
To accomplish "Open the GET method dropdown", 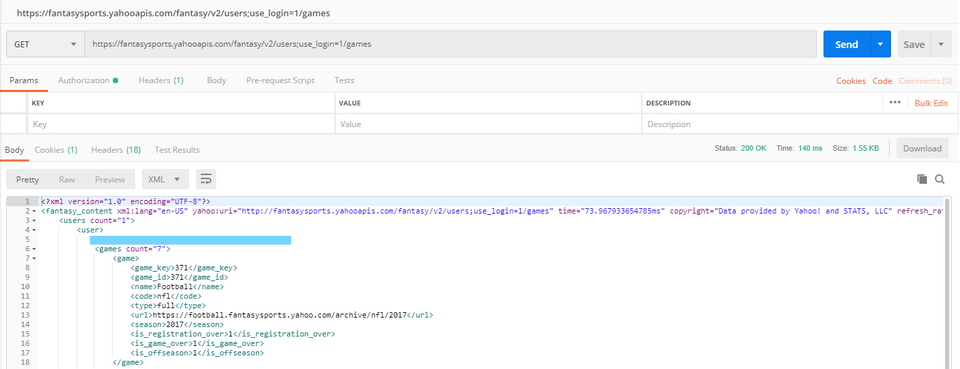I will point(45,44).
